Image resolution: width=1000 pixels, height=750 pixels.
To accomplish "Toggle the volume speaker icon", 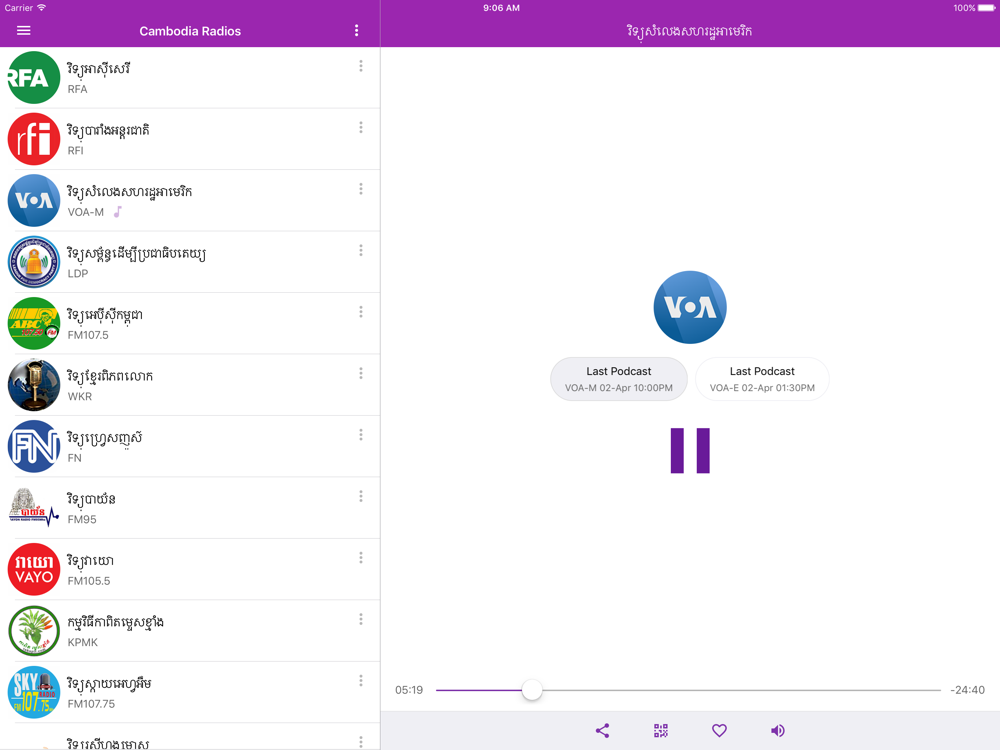I will point(778,731).
